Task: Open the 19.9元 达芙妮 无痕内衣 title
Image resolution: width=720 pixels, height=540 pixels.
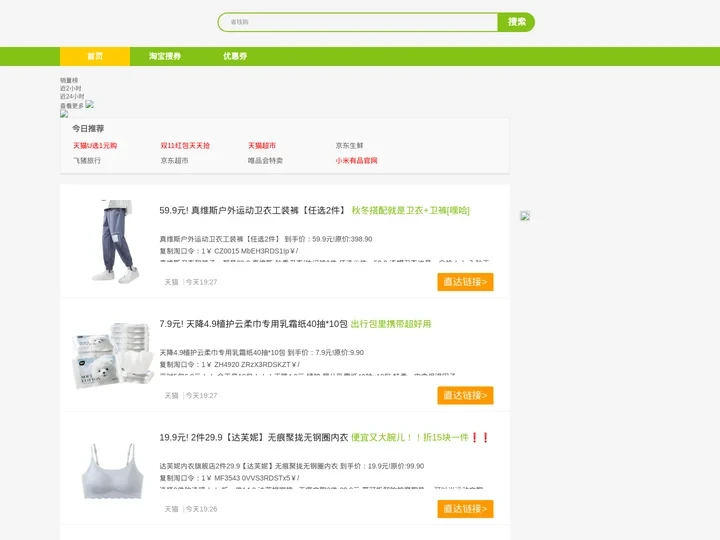Action: coord(254,438)
